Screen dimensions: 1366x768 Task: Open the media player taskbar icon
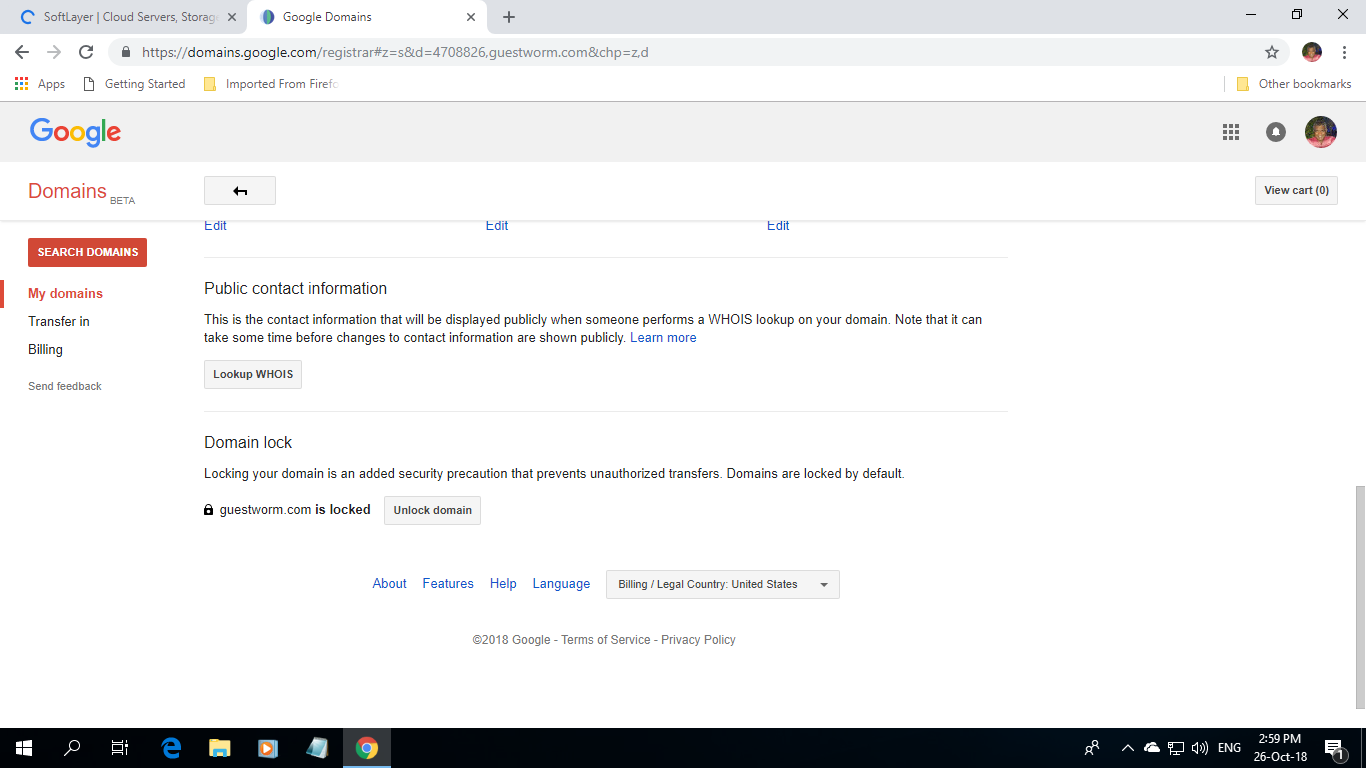(x=267, y=748)
